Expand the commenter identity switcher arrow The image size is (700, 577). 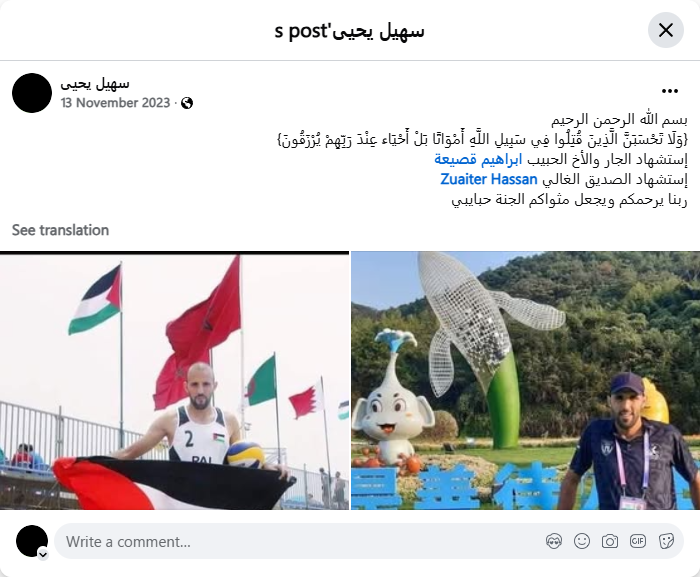point(43,554)
